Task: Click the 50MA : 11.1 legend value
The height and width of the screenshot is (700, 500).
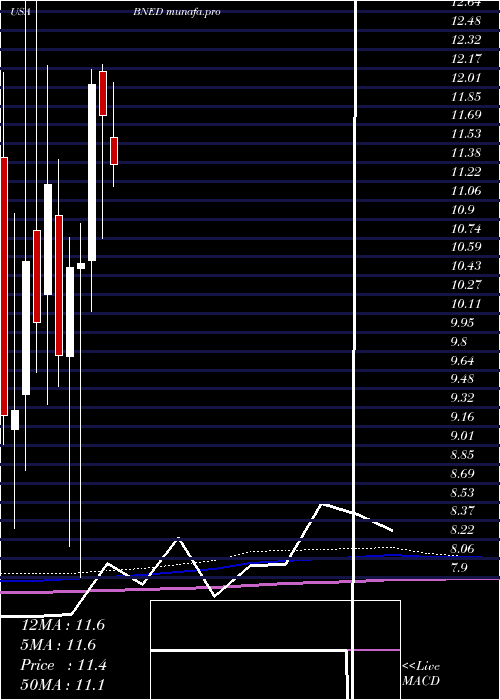Action: pos(62,684)
